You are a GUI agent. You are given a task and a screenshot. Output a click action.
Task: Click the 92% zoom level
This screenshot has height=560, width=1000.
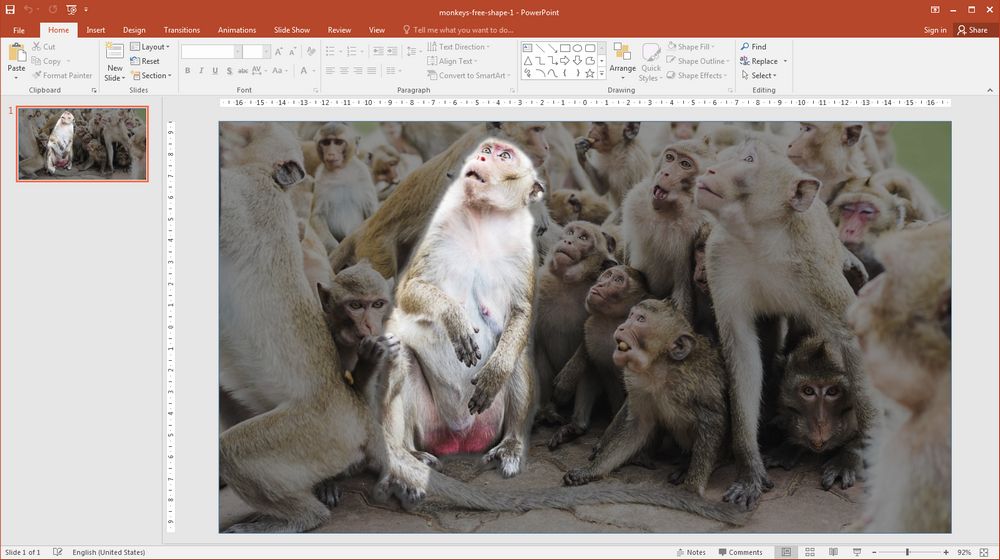click(x=964, y=552)
